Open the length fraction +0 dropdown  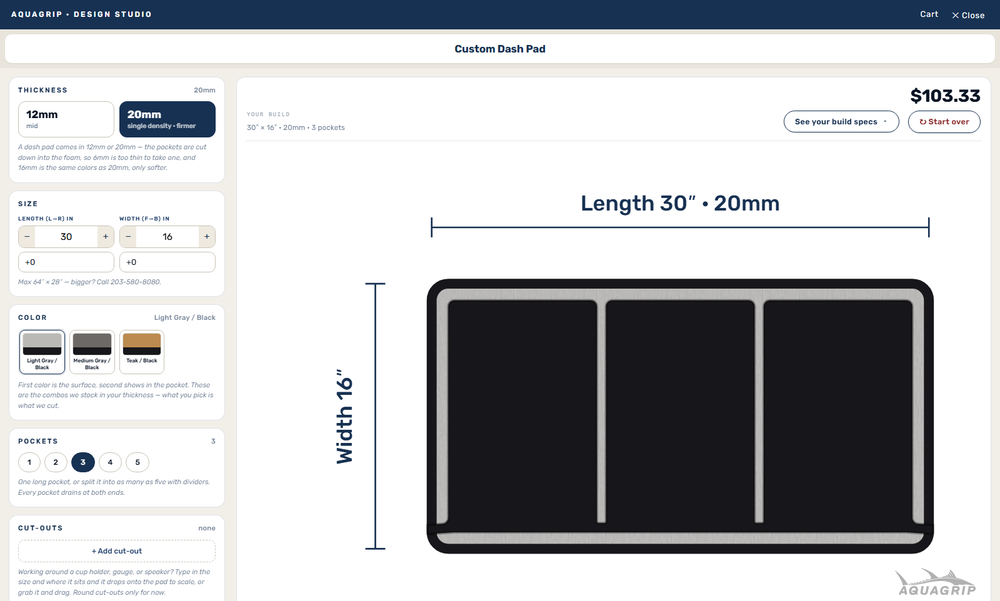pyautogui.click(x=66, y=262)
